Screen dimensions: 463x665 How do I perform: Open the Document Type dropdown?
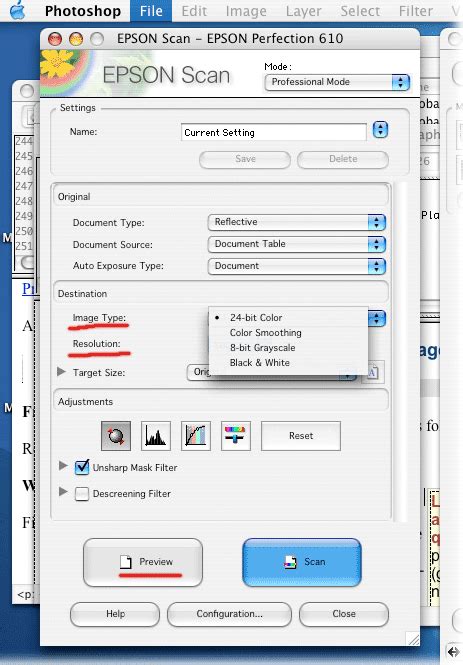296,222
